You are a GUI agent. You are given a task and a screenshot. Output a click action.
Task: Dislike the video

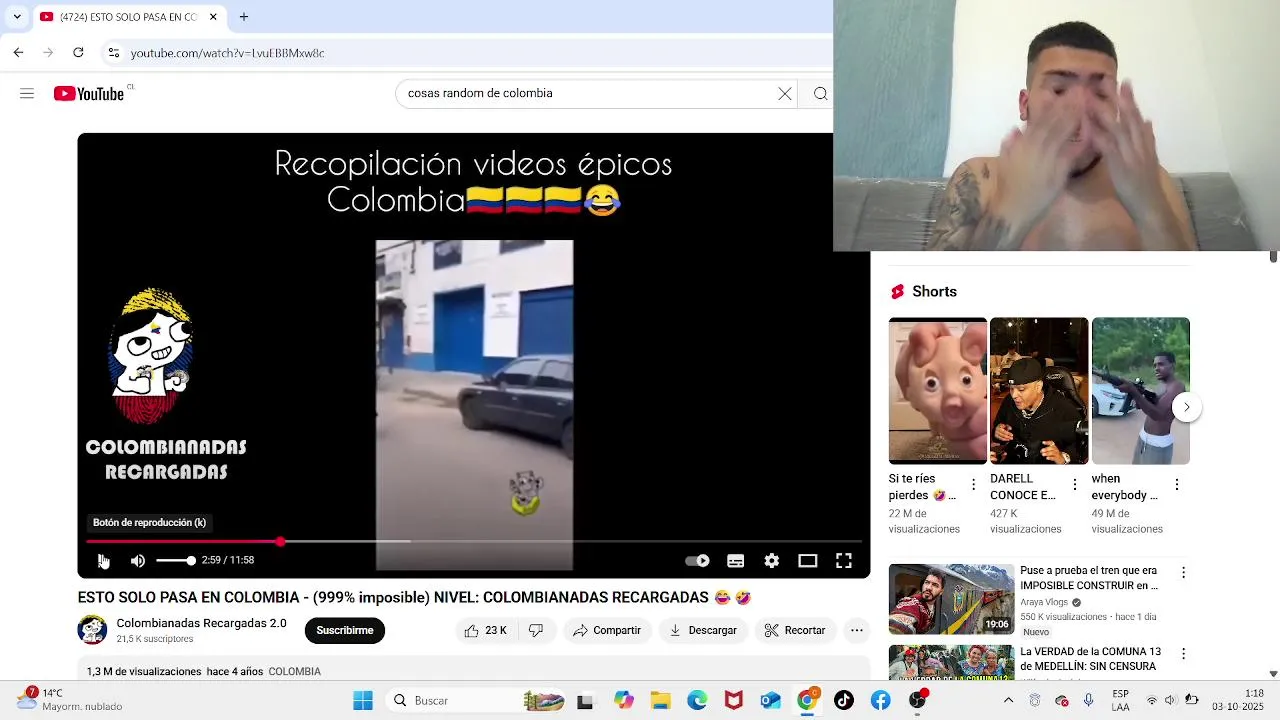click(x=536, y=630)
